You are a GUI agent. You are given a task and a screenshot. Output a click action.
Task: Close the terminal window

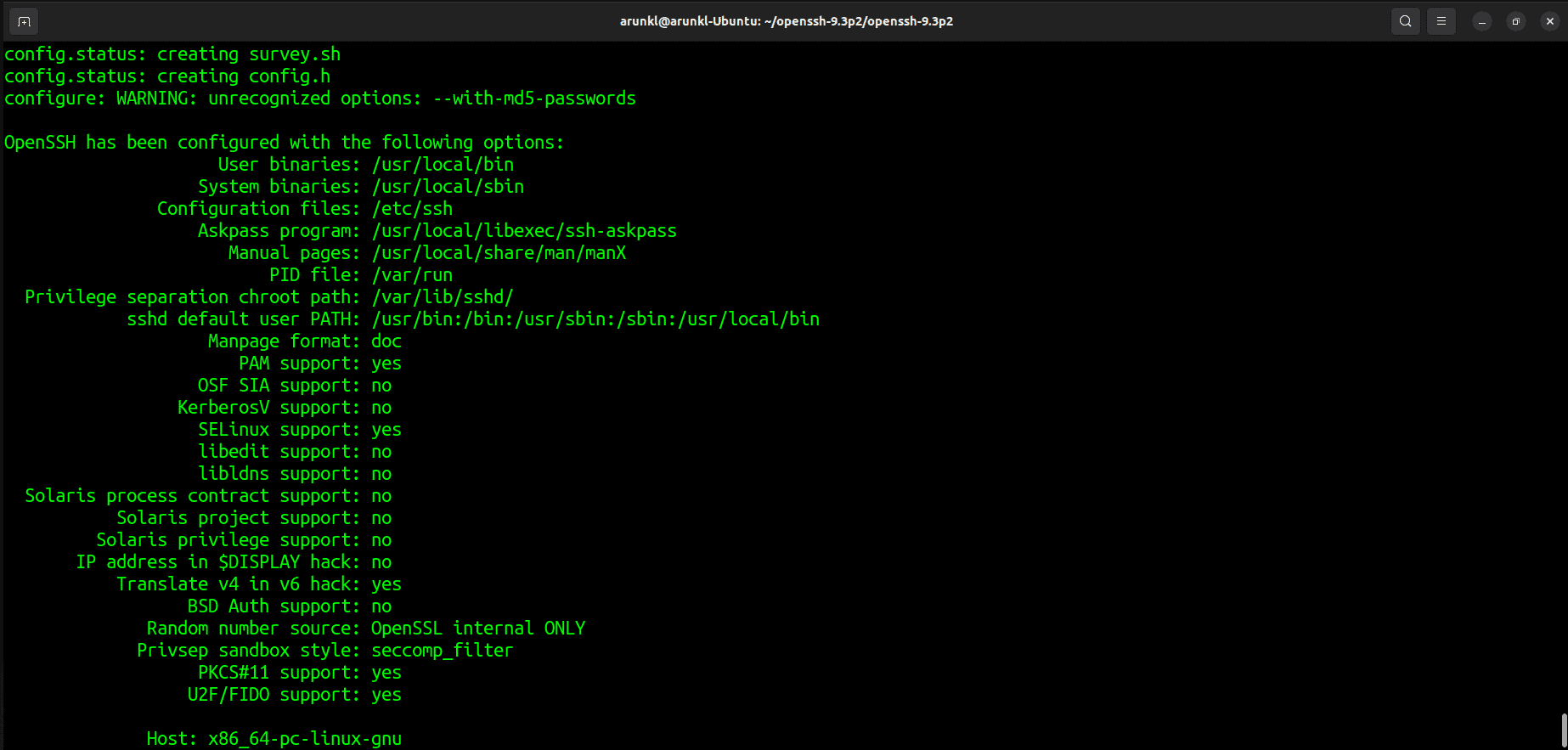click(x=1550, y=21)
